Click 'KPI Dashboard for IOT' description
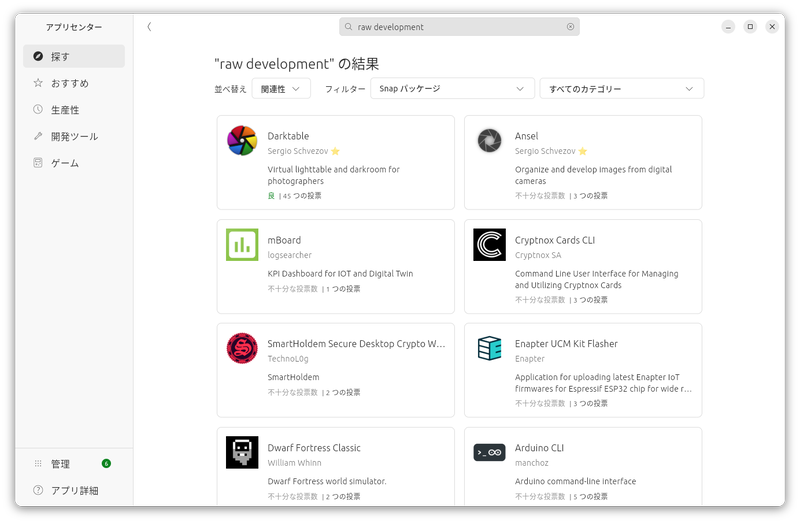The width and height of the screenshot is (800, 523). pyautogui.click(x=340, y=273)
